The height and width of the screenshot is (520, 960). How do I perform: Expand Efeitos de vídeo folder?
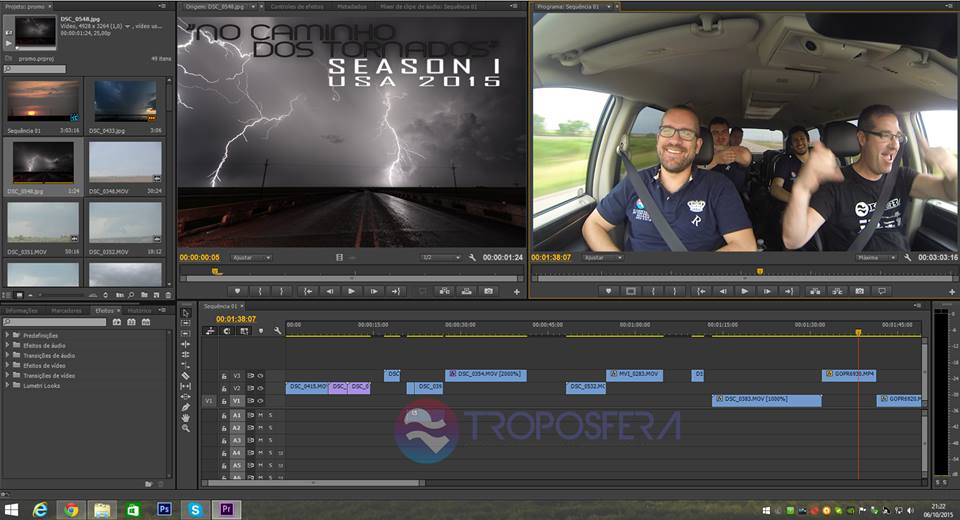point(7,366)
